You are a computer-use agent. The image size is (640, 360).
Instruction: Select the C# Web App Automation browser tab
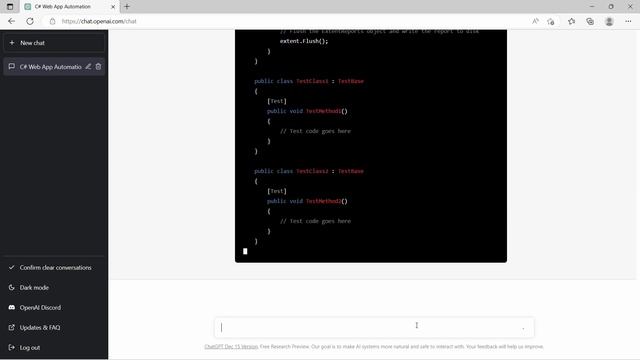click(x=69, y=7)
